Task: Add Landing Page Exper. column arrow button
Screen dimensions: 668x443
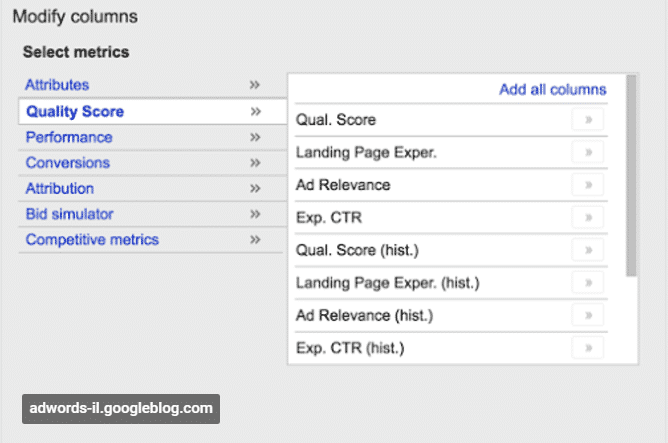Action: point(588,152)
